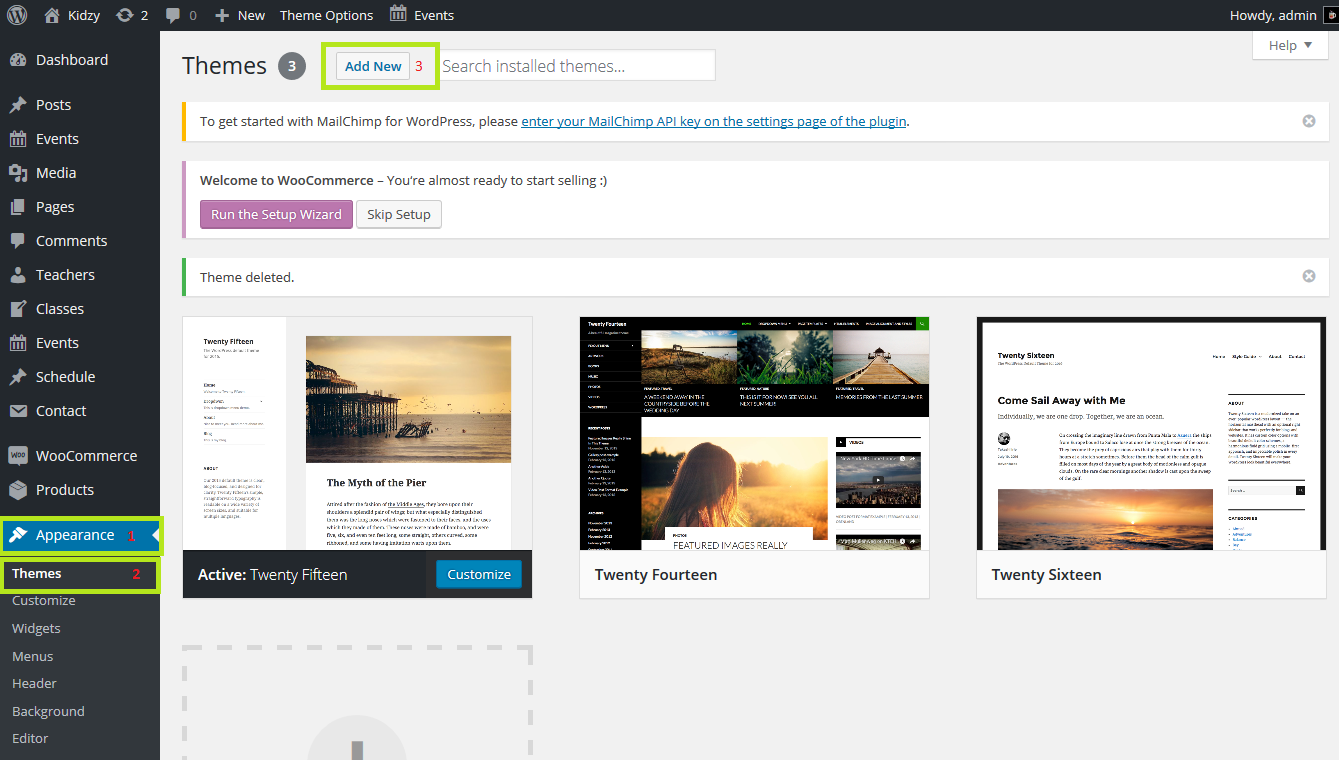Screen dimensions: 1339x760
Task: Open the Howdy, admin account menu
Action: [1273, 15]
